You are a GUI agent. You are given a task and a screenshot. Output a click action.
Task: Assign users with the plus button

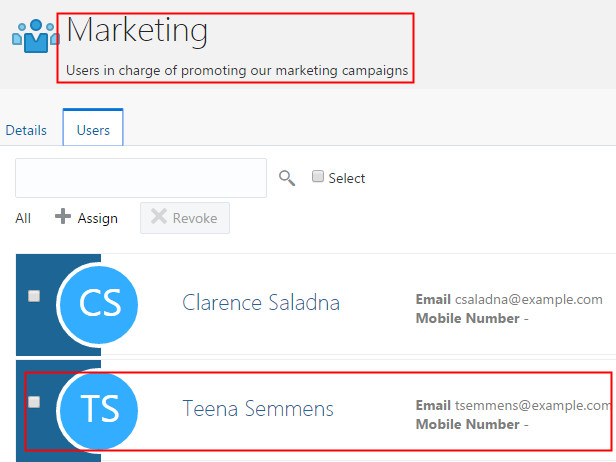pyautogui.click(x=86, y=218)
